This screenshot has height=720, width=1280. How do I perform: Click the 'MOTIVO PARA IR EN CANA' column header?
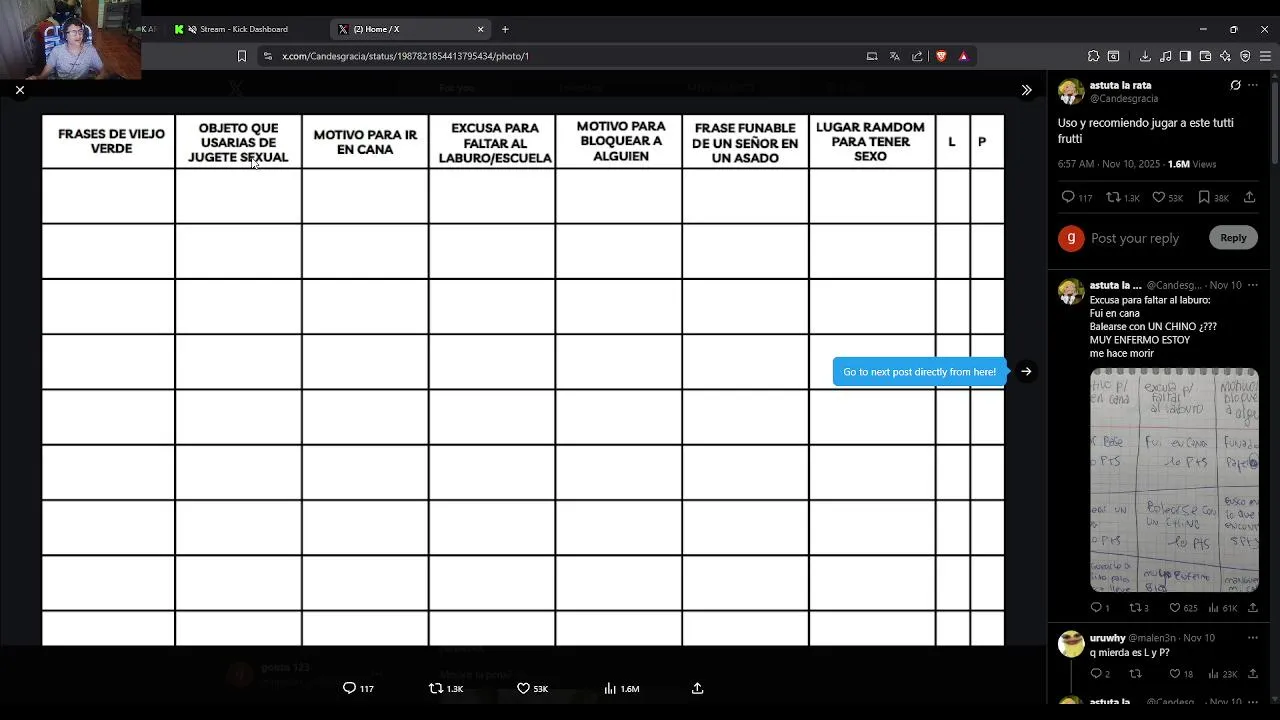365,142
